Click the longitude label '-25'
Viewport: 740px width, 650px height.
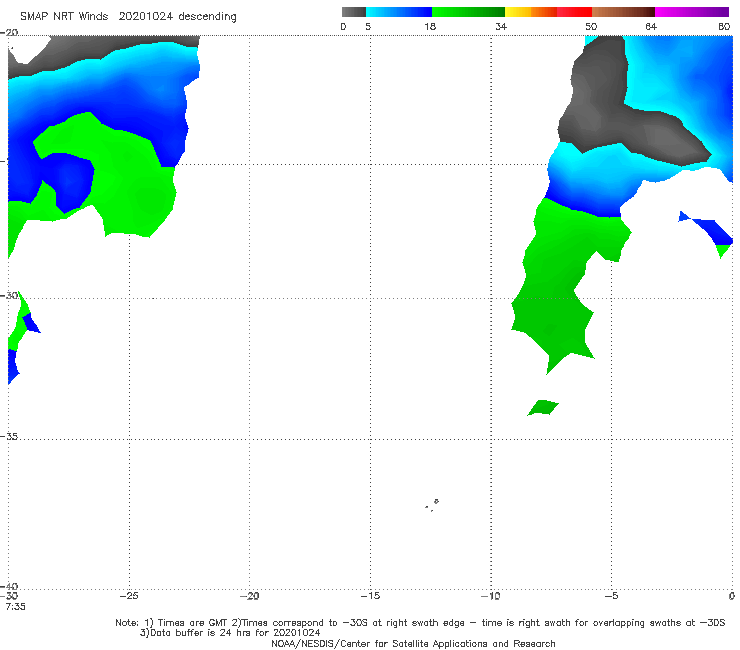pos(129,596)
